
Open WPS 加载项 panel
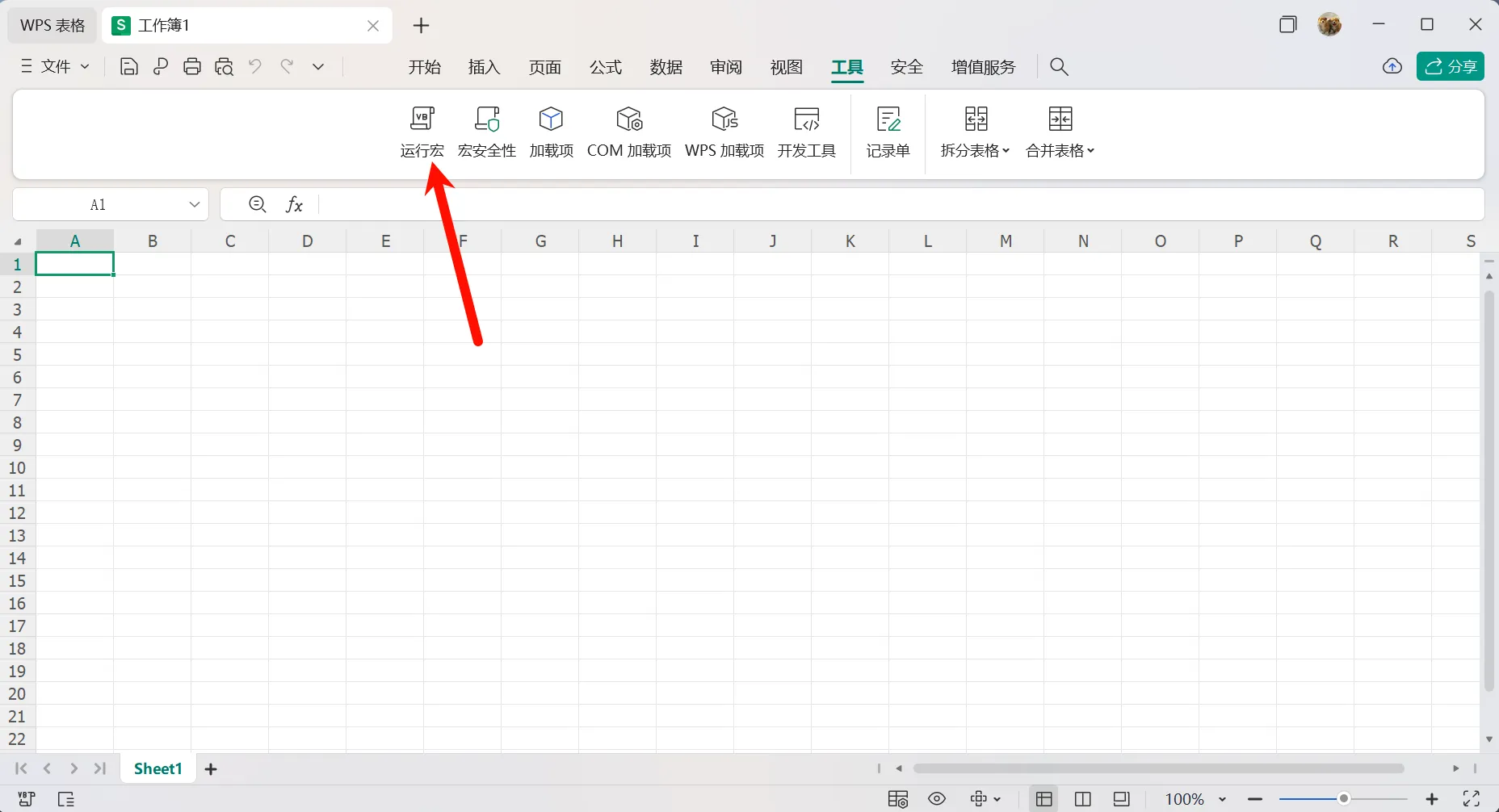point(723,132)
